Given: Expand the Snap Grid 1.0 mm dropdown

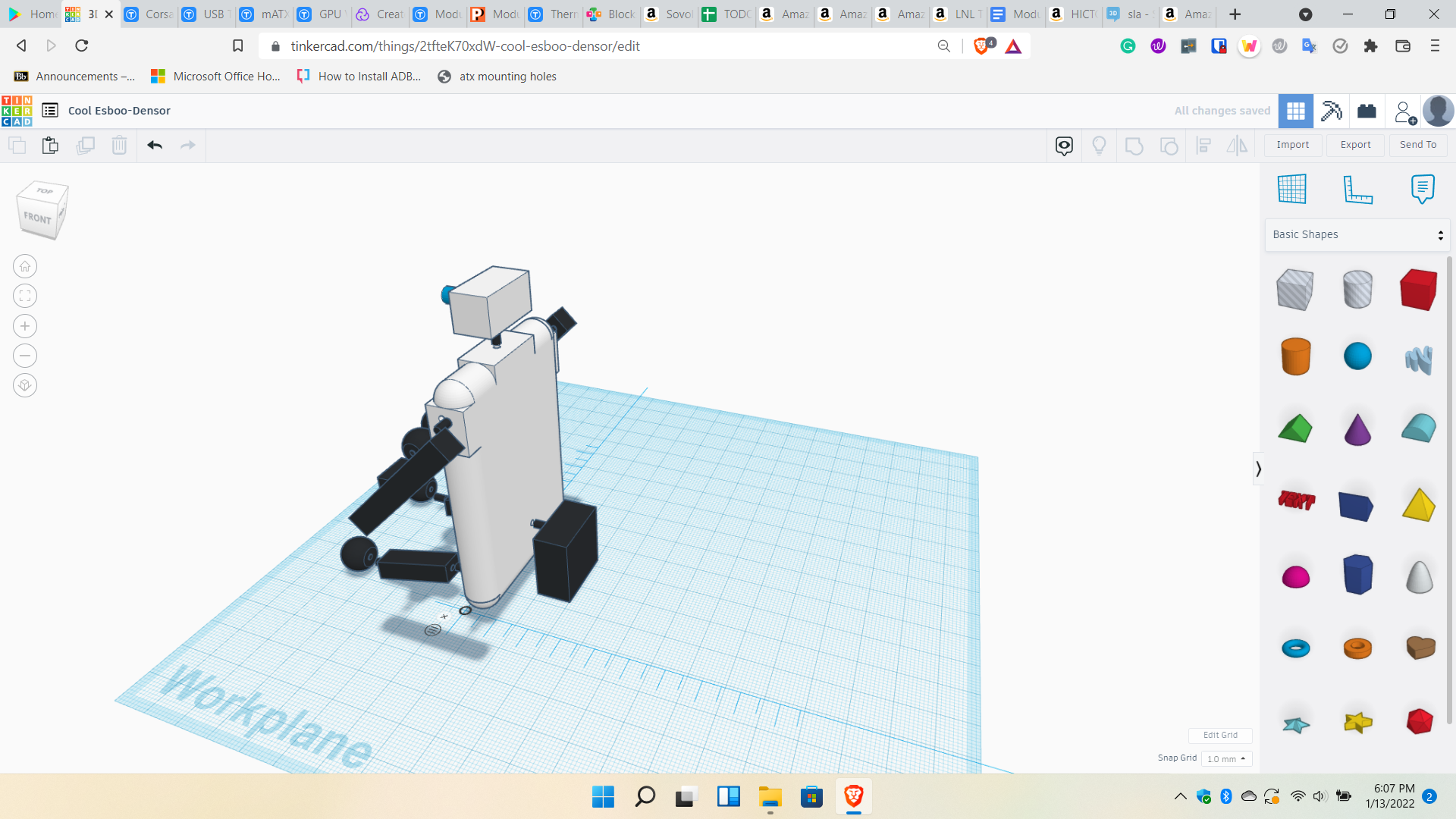Looking at the screenshot, I should [x=1226, y=758].
